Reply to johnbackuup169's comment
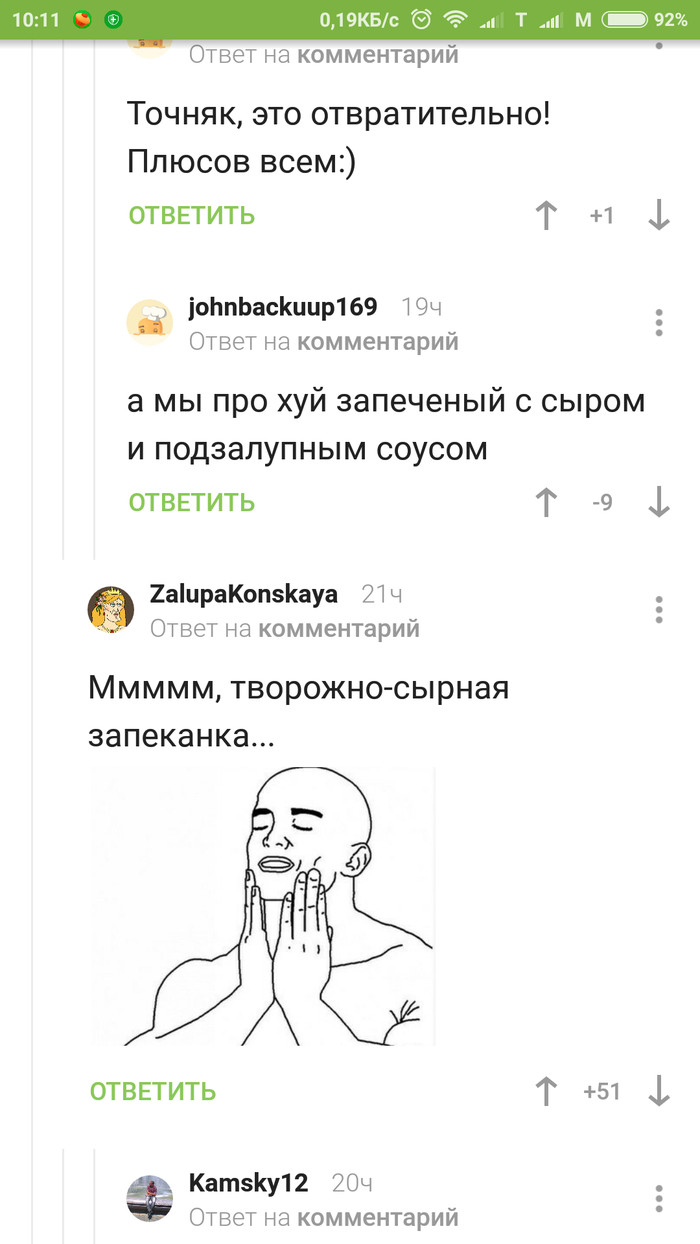The image size is (700, 1244). coord(192,502)
